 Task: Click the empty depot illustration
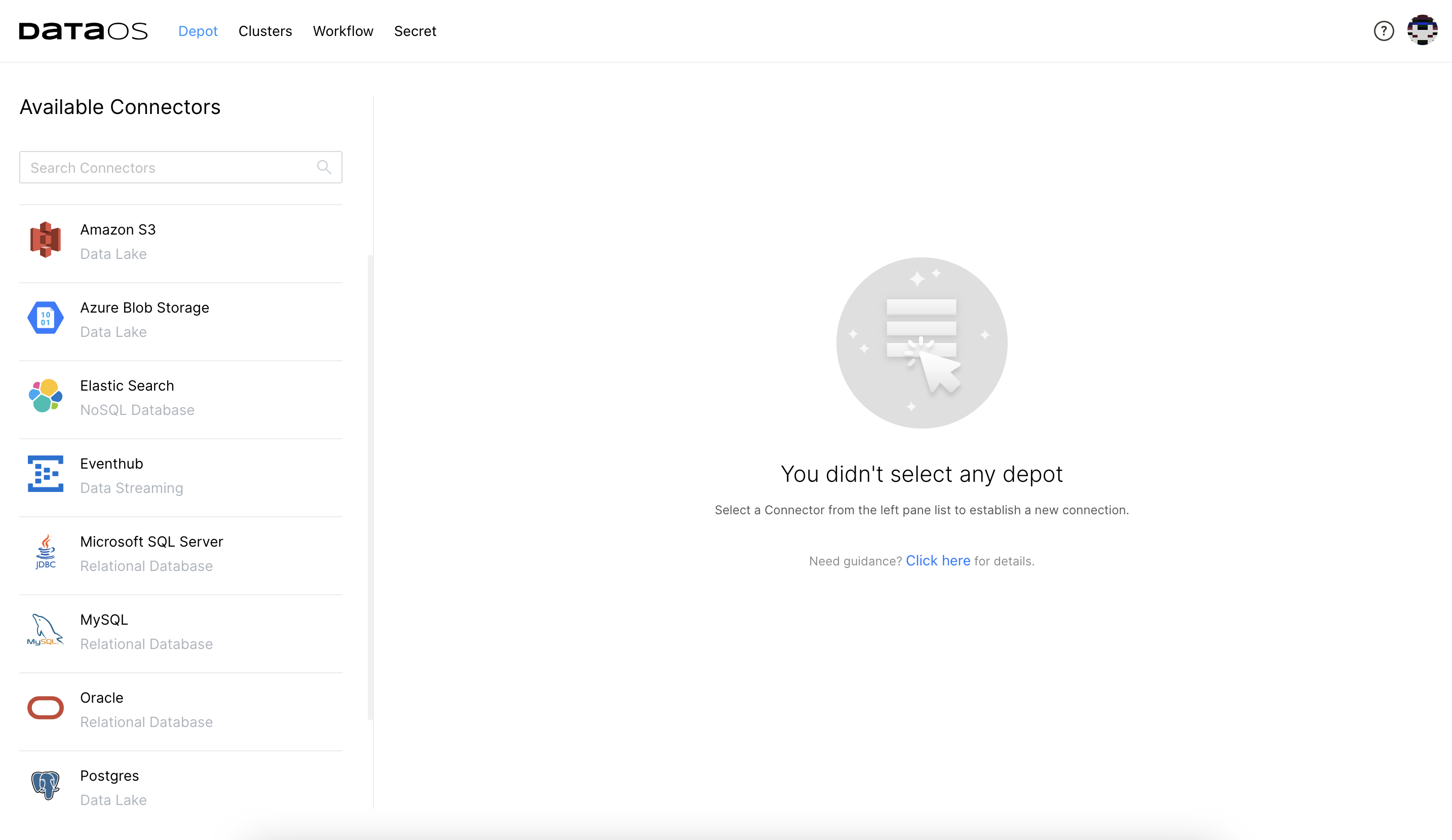point(922,343)
